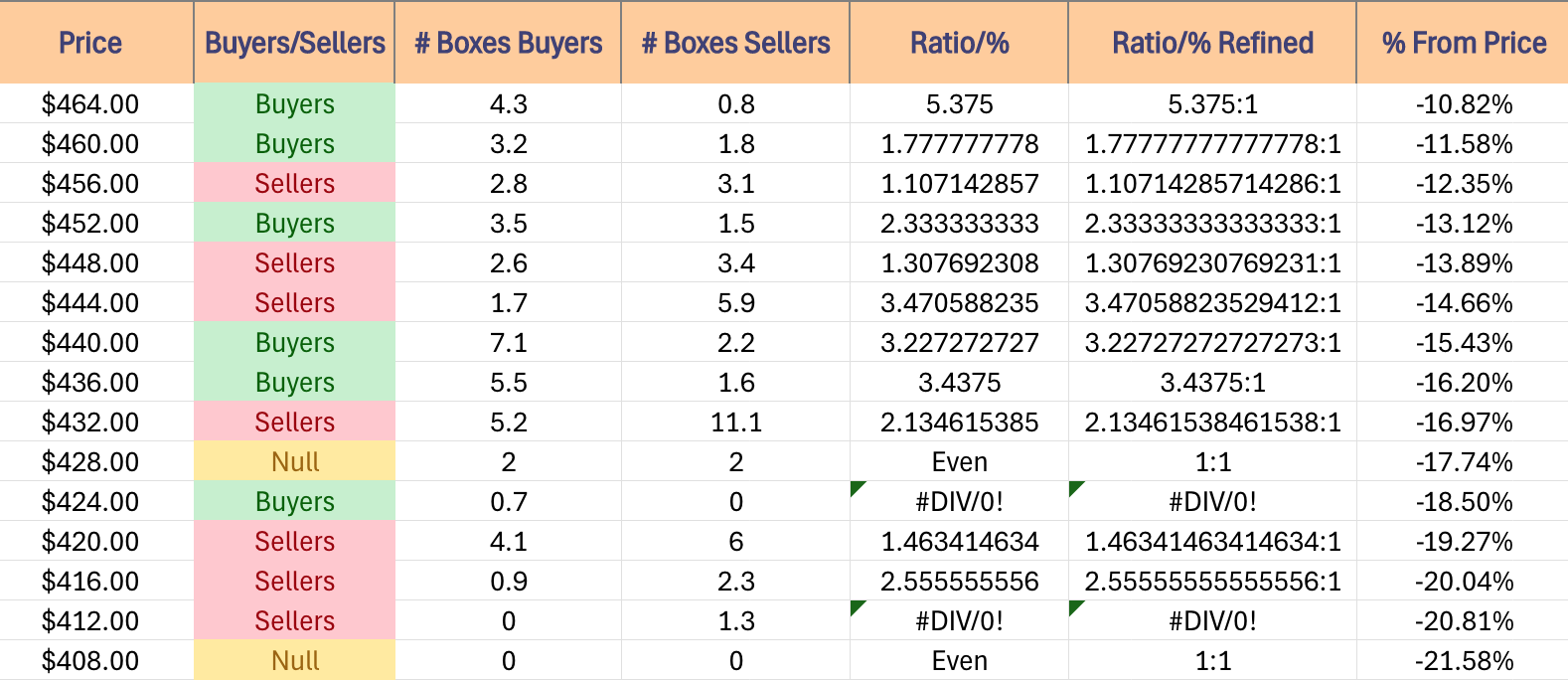Select the yellow Null cell at $428.00
Image resolution: width=1568 pixels, height=680 pixels.
[294, 461]
